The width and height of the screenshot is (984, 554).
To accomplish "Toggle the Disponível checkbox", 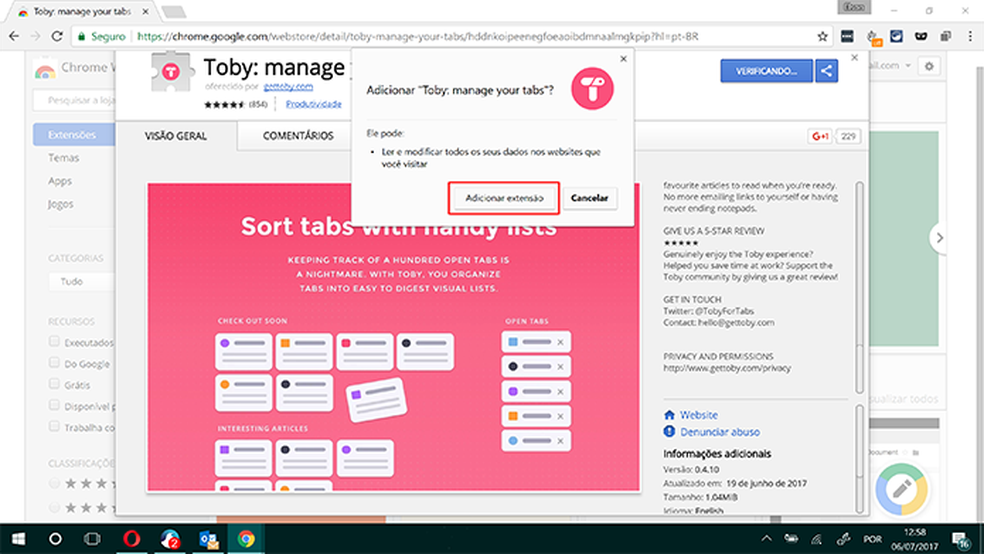I will click(54, 405).
